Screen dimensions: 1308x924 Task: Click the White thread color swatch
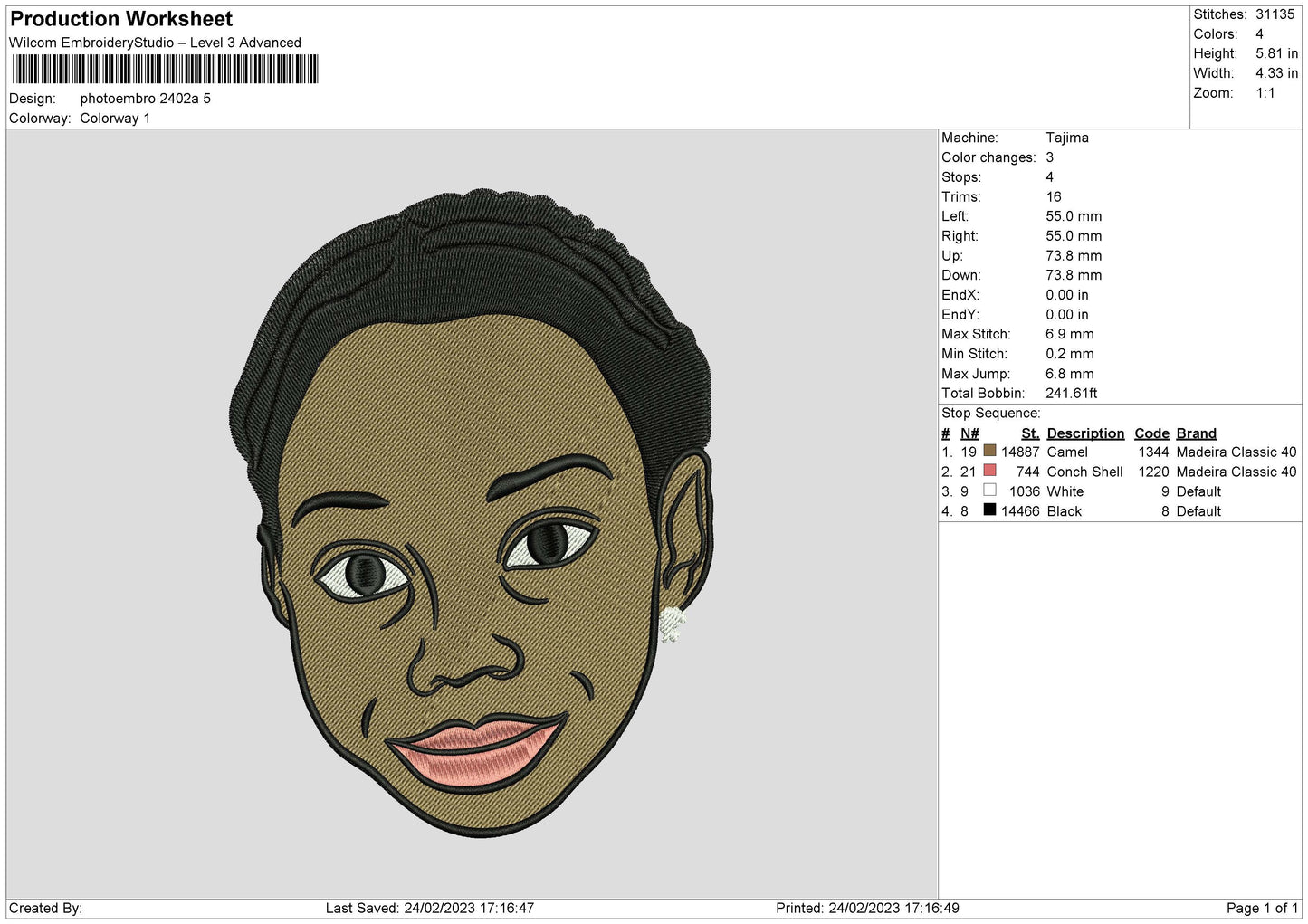click(x=989, y=491)
